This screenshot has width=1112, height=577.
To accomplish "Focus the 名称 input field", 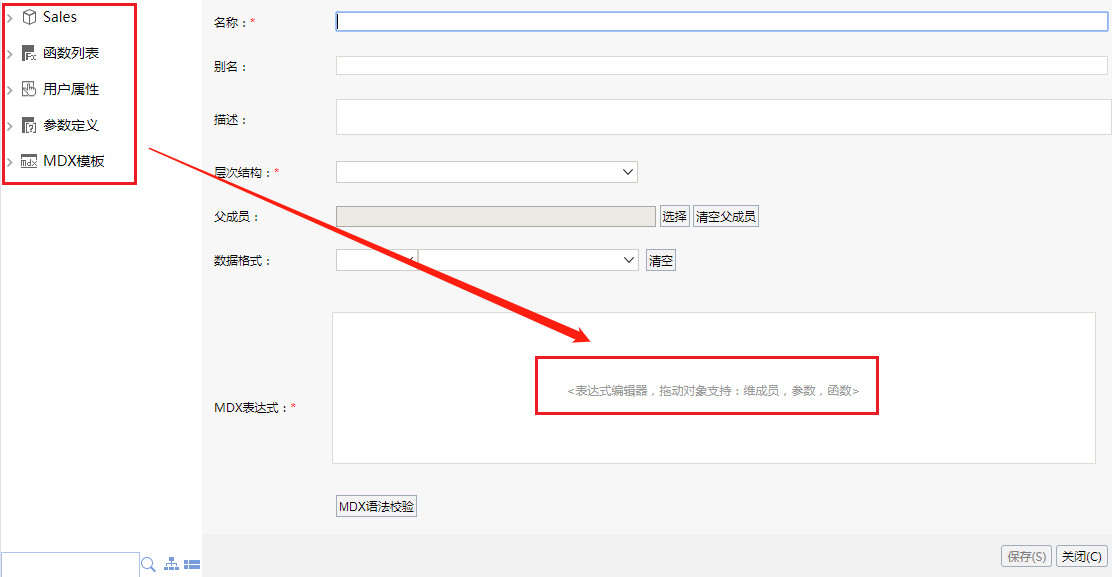I will [721, 22].
